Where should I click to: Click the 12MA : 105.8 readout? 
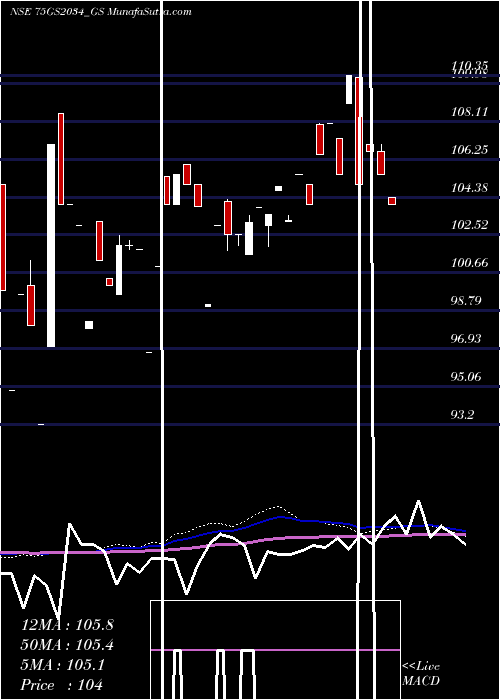pyautogui.click(x=67, y=625)
